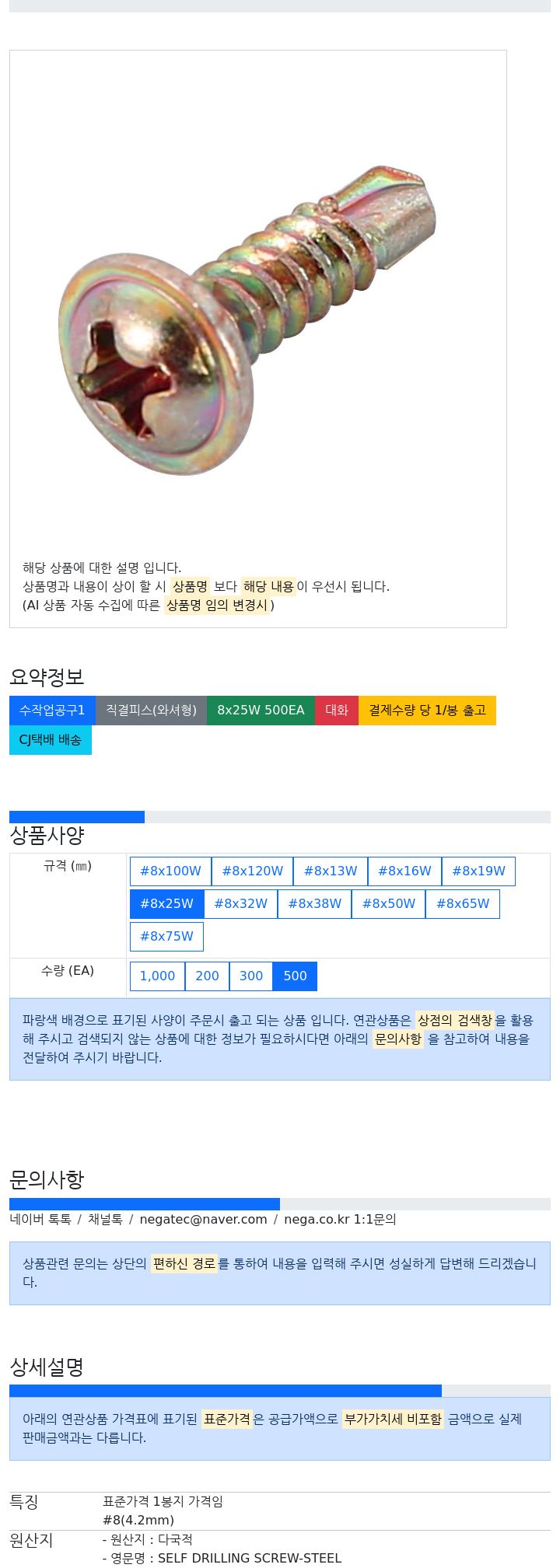Click the selected 500 quantity button
The width and height of the screenshot is (560, 1568).
[x=295, y=976]
